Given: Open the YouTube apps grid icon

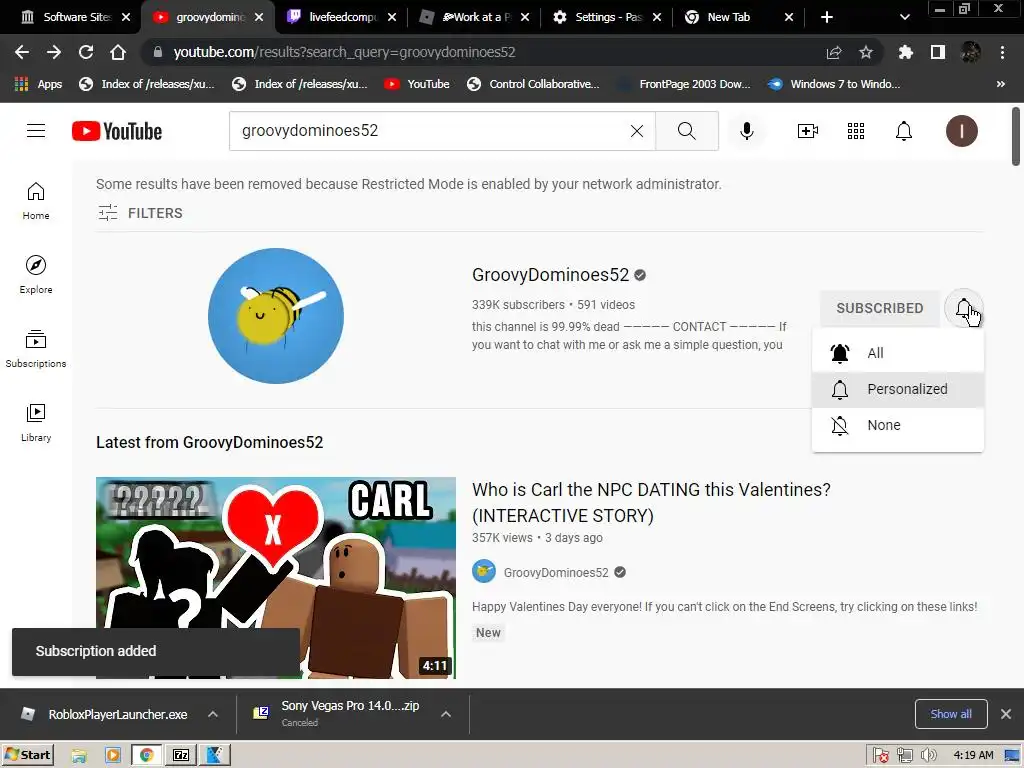Looking at the screenshot, I should (x=856, y=131).
